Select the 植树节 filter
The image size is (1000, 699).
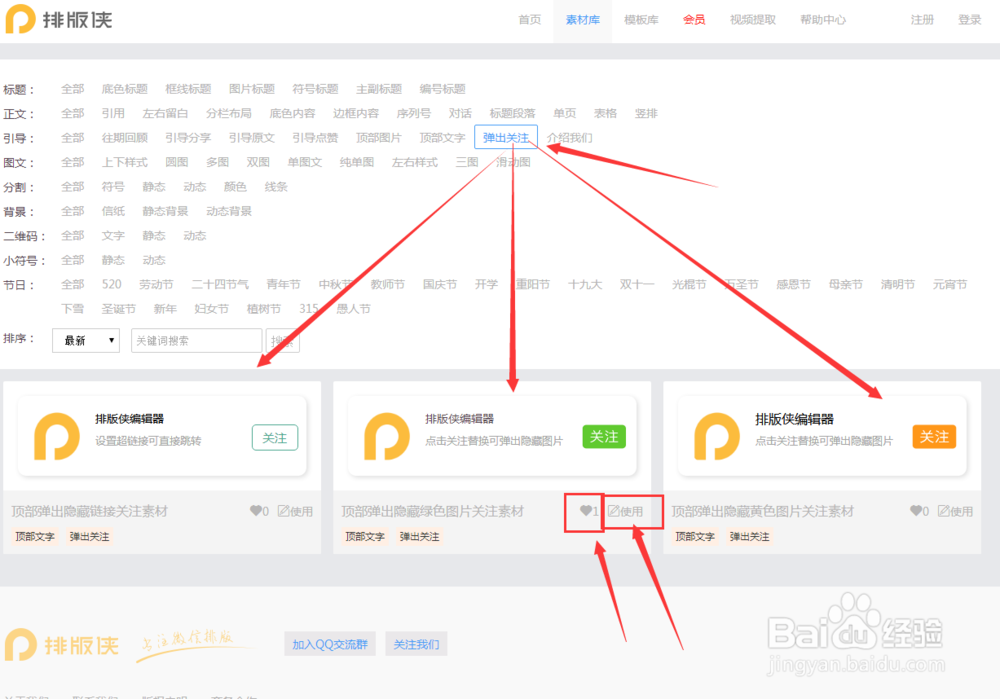point(264,309)
